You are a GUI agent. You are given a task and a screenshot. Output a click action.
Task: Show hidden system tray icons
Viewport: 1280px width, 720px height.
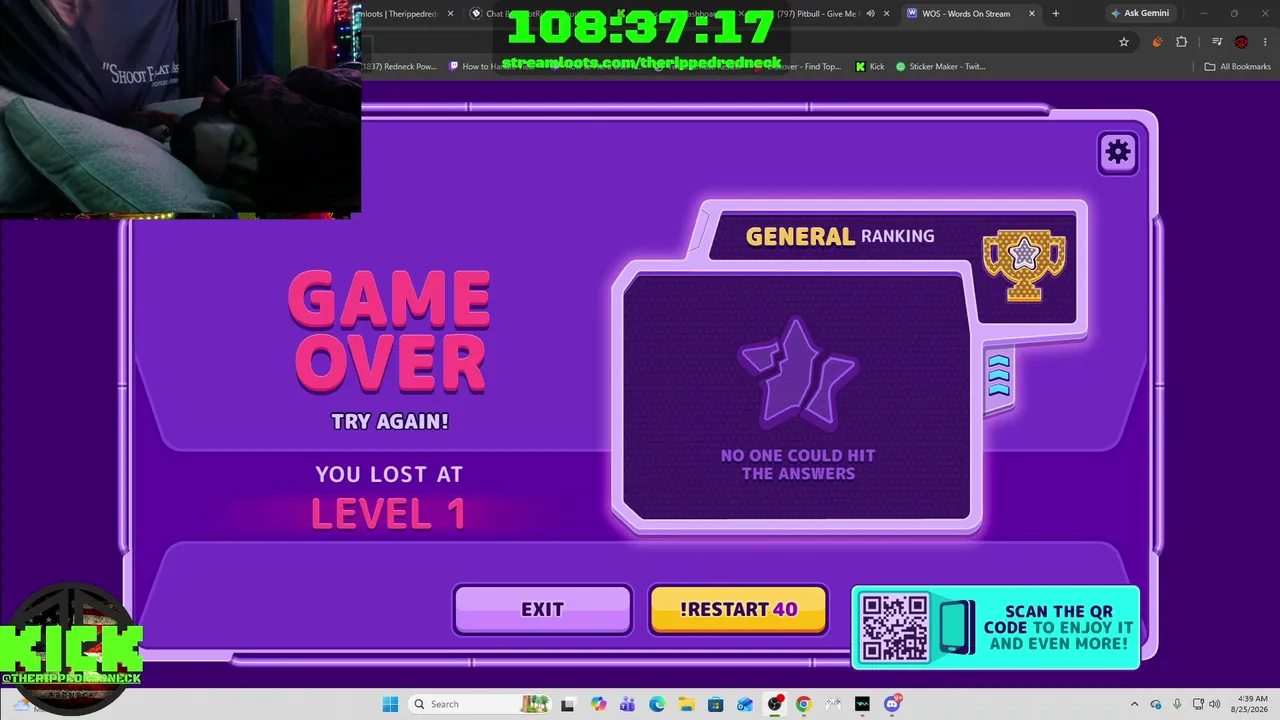(1134, 704)
